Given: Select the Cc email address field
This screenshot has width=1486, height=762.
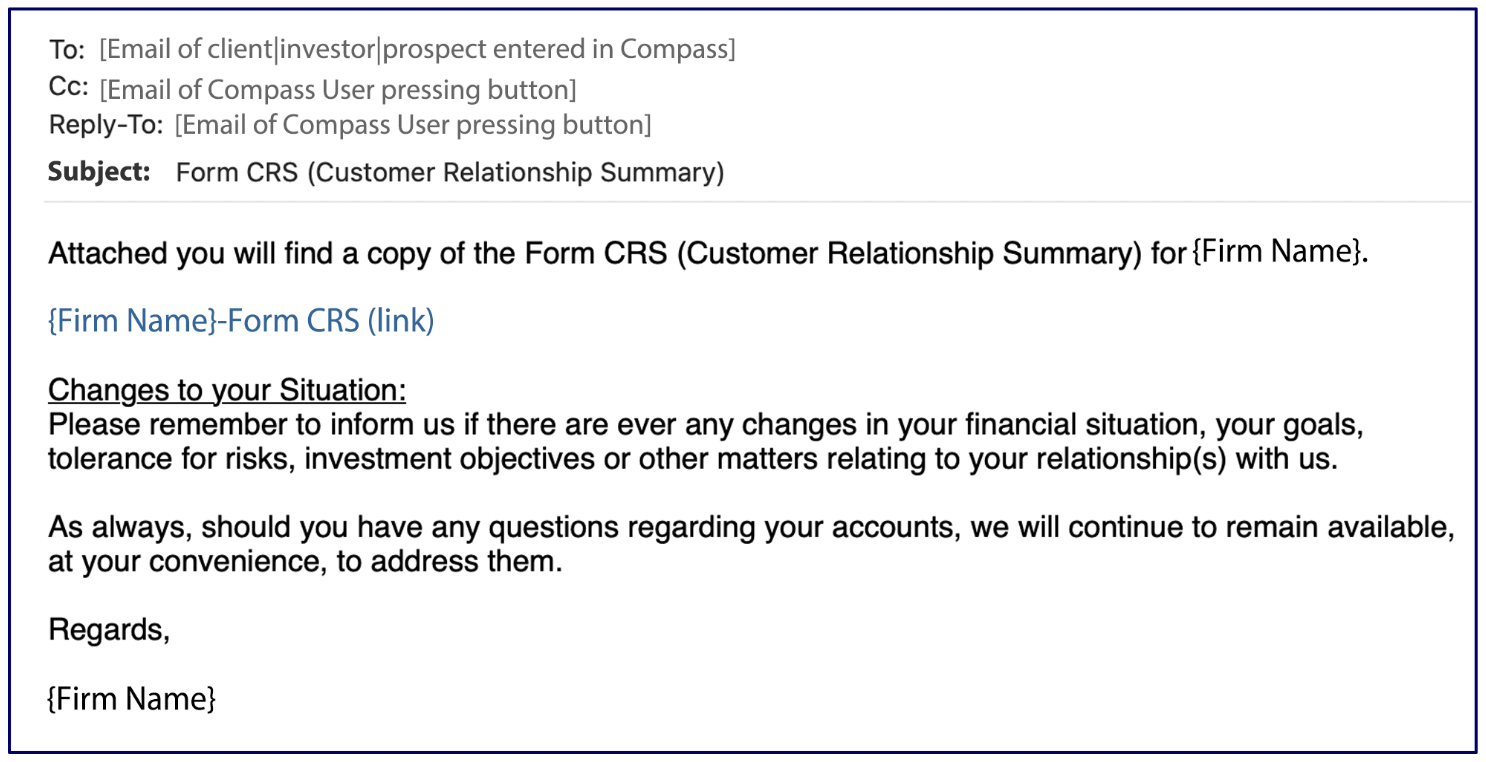Looking at the screenshot, I should 338,90.
